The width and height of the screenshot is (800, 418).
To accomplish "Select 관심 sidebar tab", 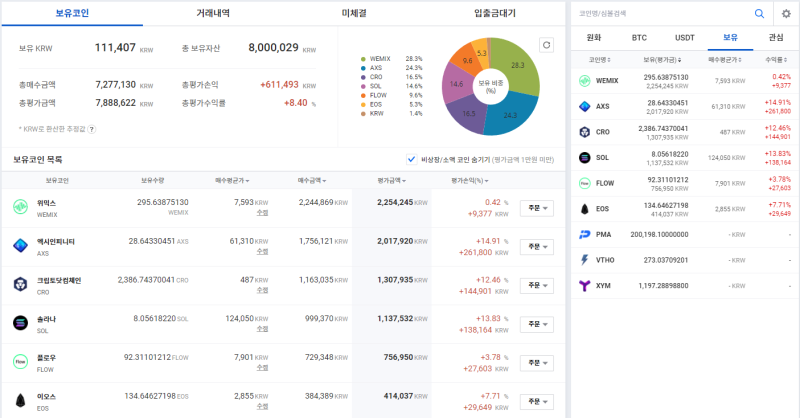I will pos(776,38).
